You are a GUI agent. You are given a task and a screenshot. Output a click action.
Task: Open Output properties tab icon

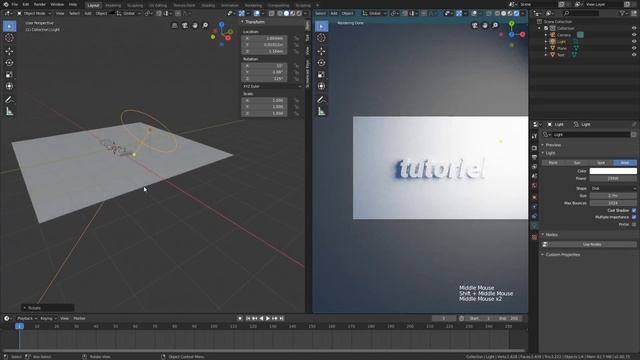coord(534,157)
